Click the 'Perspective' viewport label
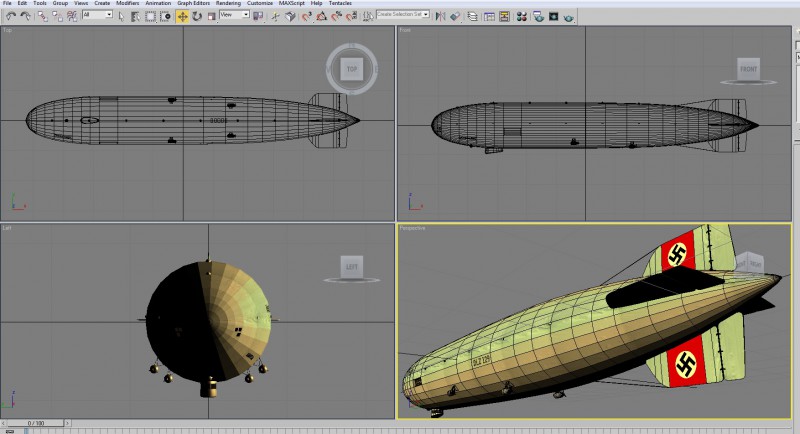This screenshot has width=800, height=434. click(412, 228)
